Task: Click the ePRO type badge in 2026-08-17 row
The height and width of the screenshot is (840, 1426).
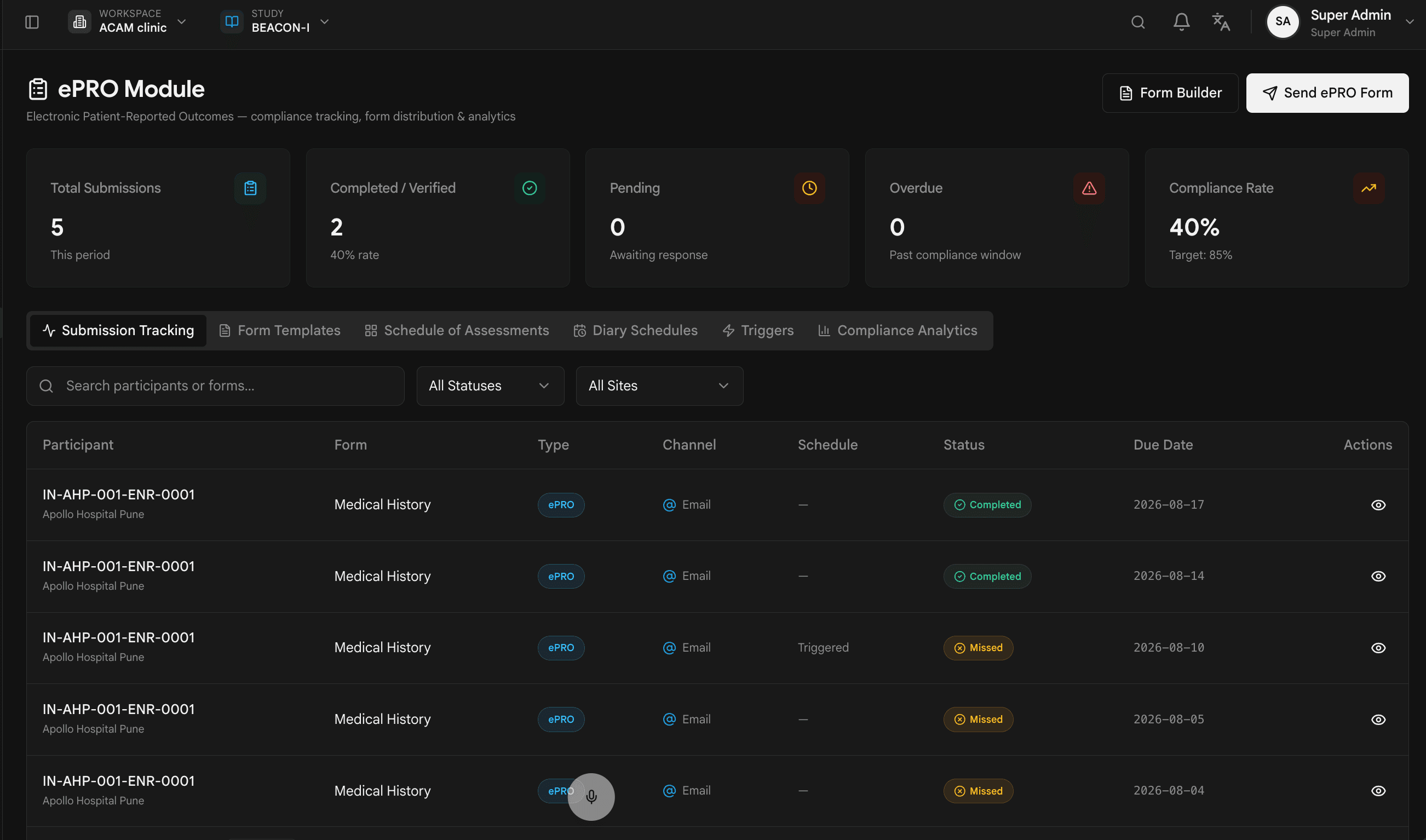Action: pyautogui.click(x=560, y=505)
